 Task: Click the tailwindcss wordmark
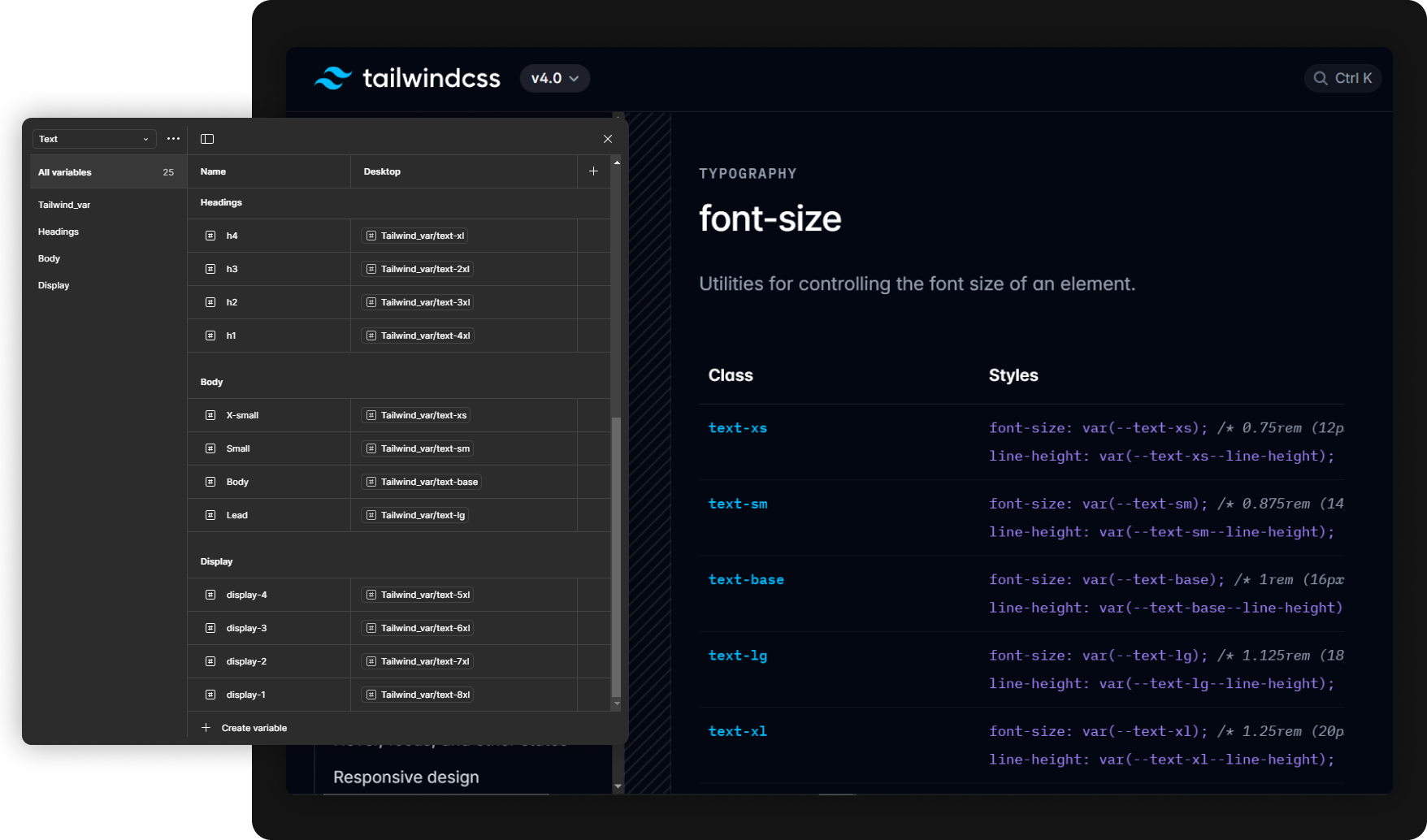point(432,78)
